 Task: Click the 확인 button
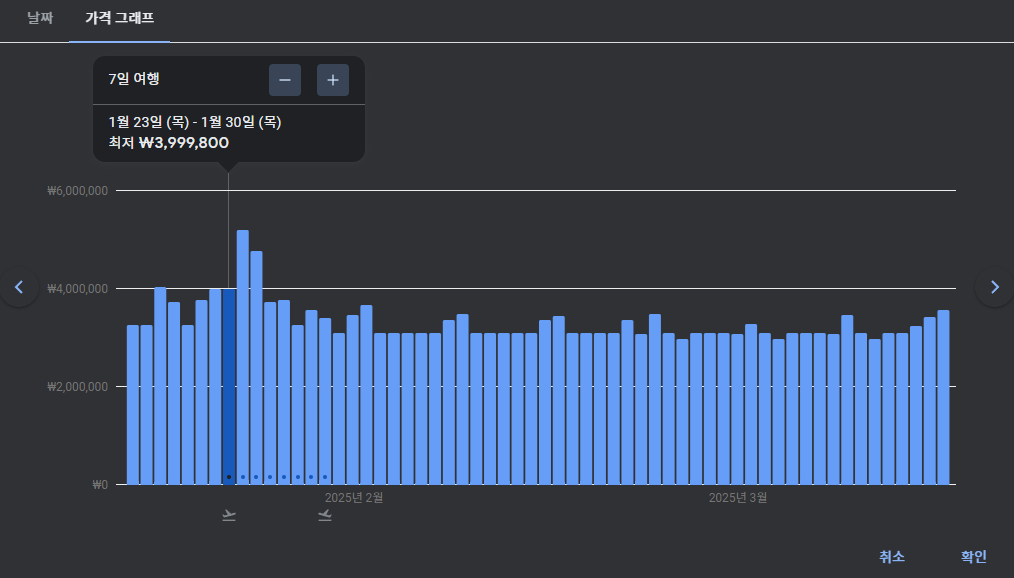coord(973,557)
